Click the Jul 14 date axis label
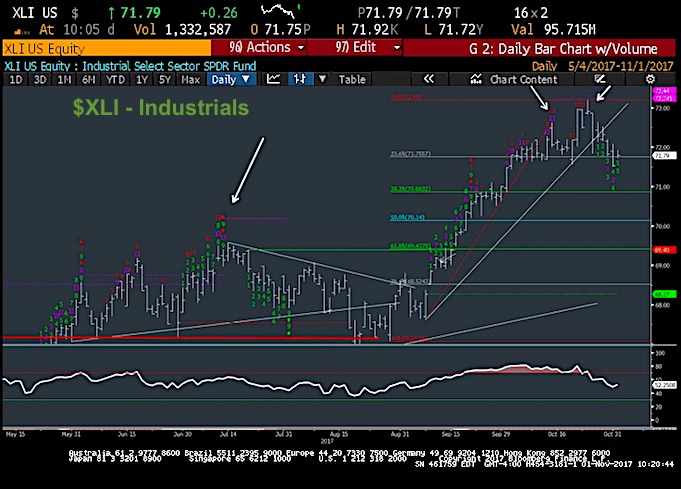This screenshot has height=489, width=681. (x=228, y=434)
